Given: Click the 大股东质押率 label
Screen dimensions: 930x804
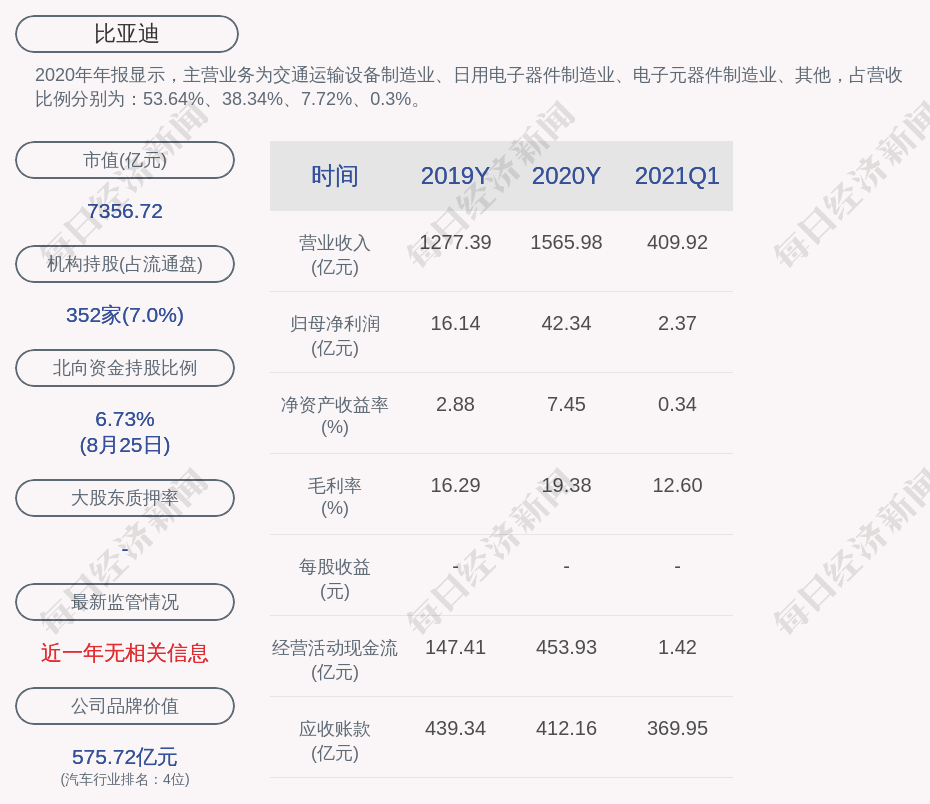Looking at the screenshot, I should [125, 498].
